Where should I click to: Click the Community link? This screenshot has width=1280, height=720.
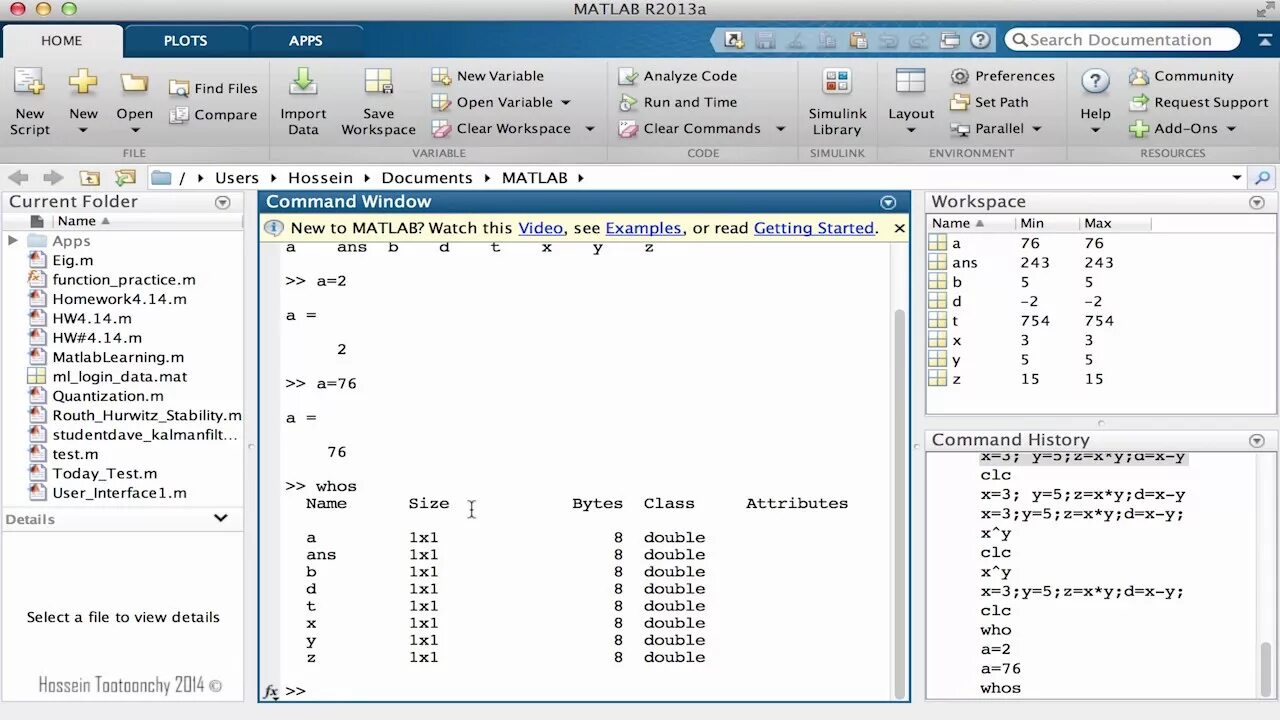coord(1181,76)
